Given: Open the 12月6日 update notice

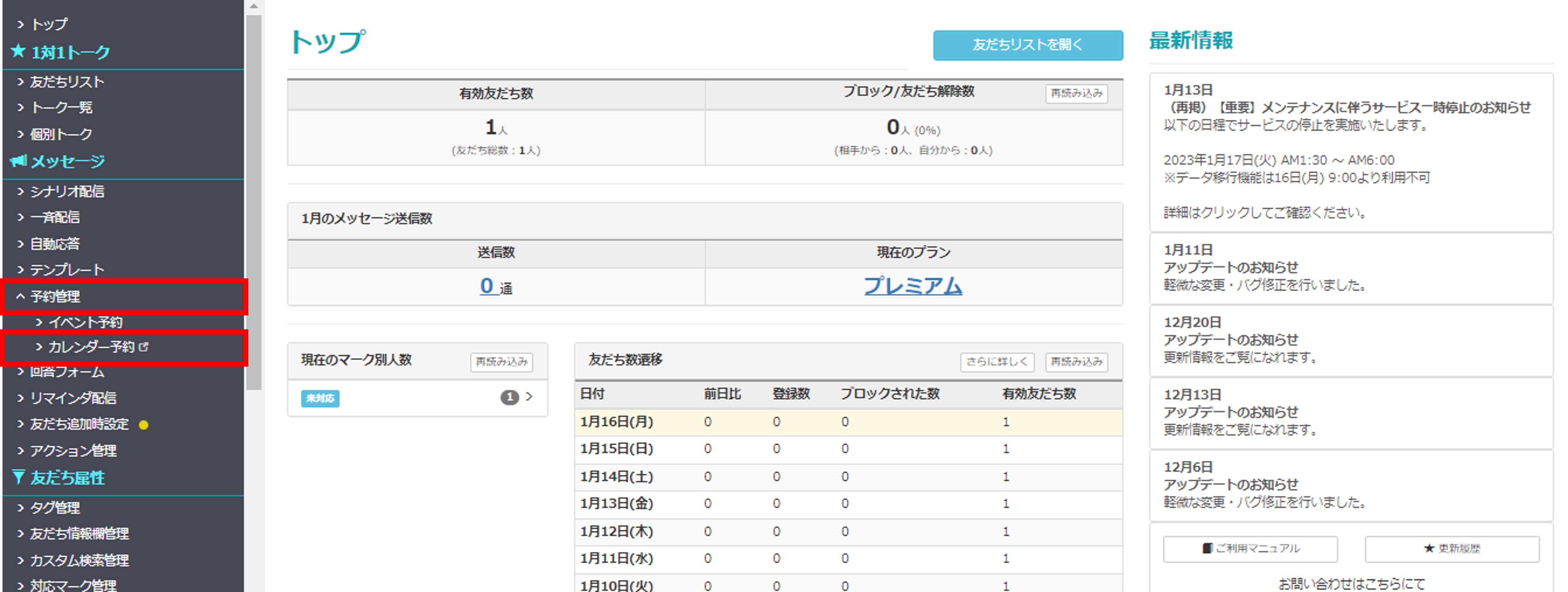Looking at the screenshot, I should tap(1351, 486).
